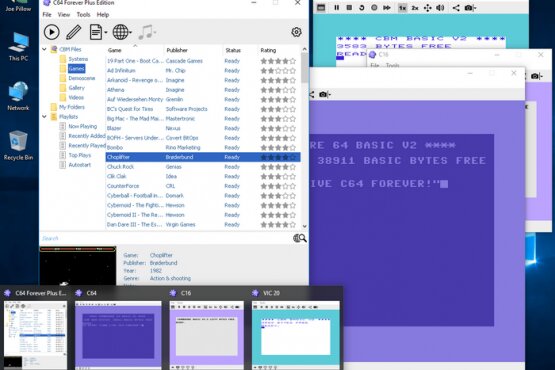Open the Recycle Bin desktop icon
Image resolution: width=555 pixels, height=370 pixels.
point(18,145)
